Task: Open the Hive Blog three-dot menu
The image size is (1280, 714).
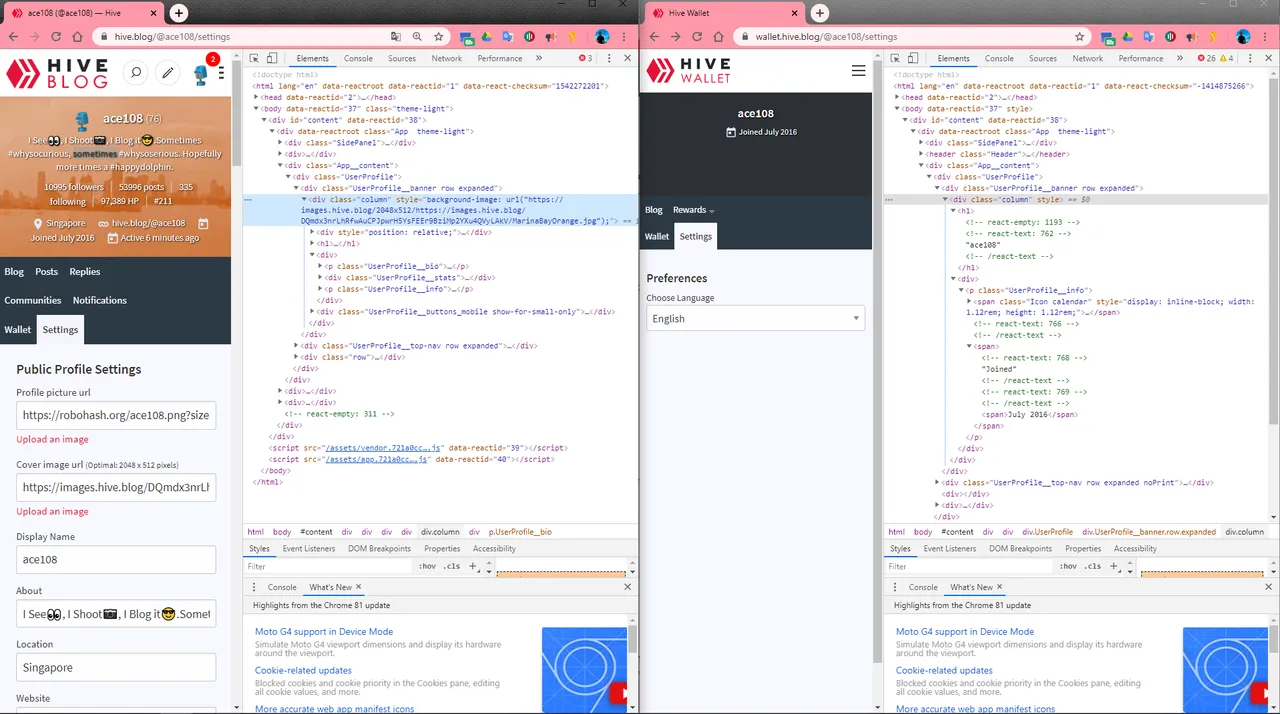Action: pyautogui.click(x=222, y=73)
